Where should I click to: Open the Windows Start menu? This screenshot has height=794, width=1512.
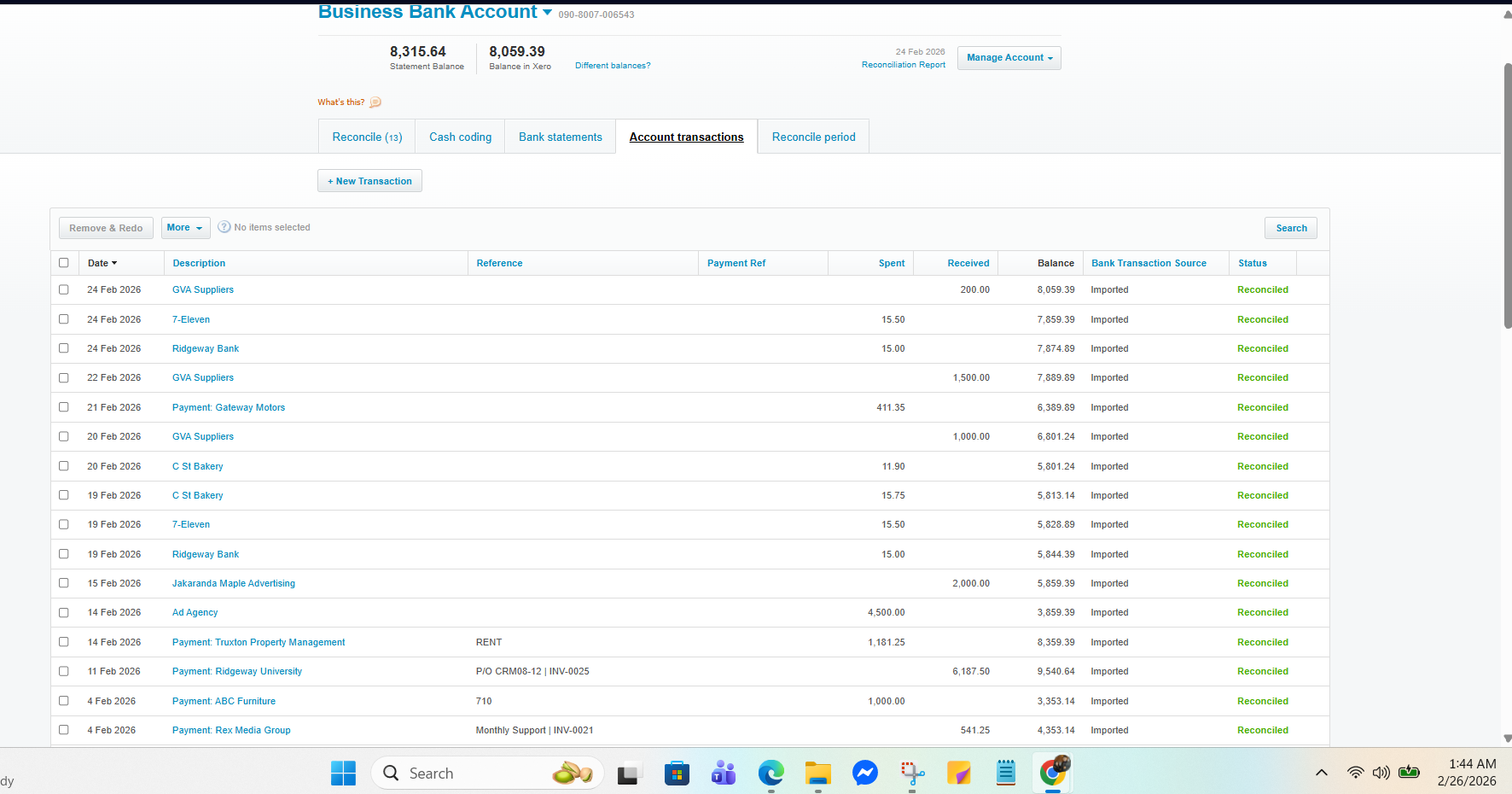tap(343, 774)
